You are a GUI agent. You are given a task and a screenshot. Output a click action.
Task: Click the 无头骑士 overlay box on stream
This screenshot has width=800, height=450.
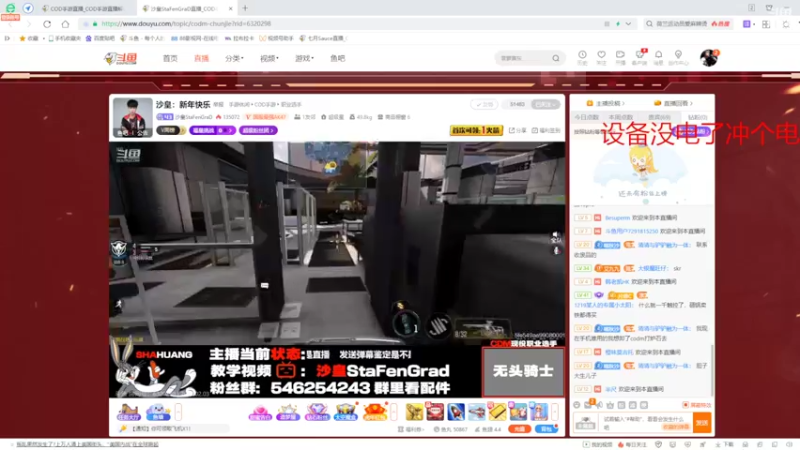pos(523,371)
